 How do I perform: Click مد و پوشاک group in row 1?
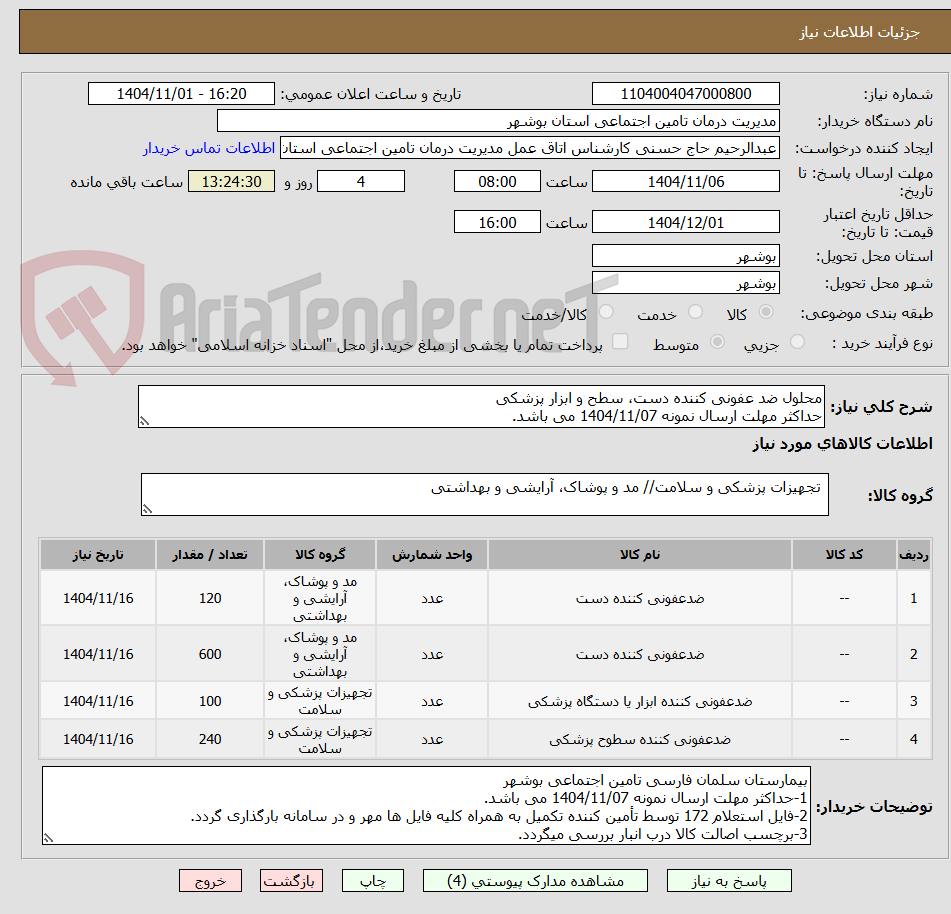(x=320, y=599)
